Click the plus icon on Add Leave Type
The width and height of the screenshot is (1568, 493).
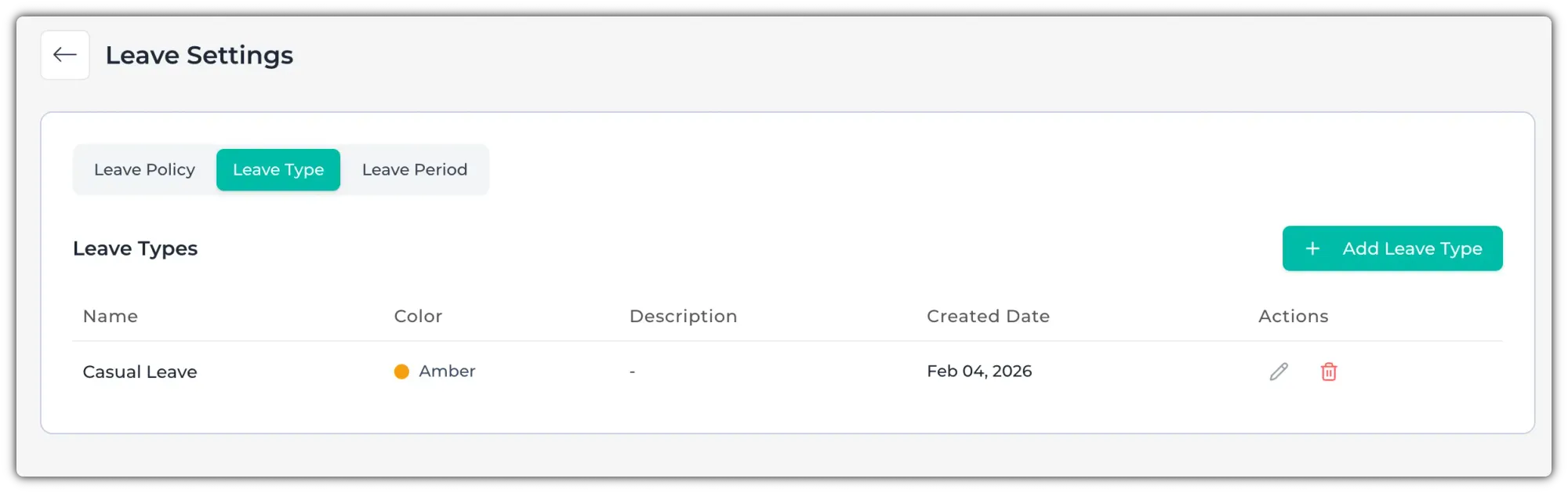pos(1312,248)
